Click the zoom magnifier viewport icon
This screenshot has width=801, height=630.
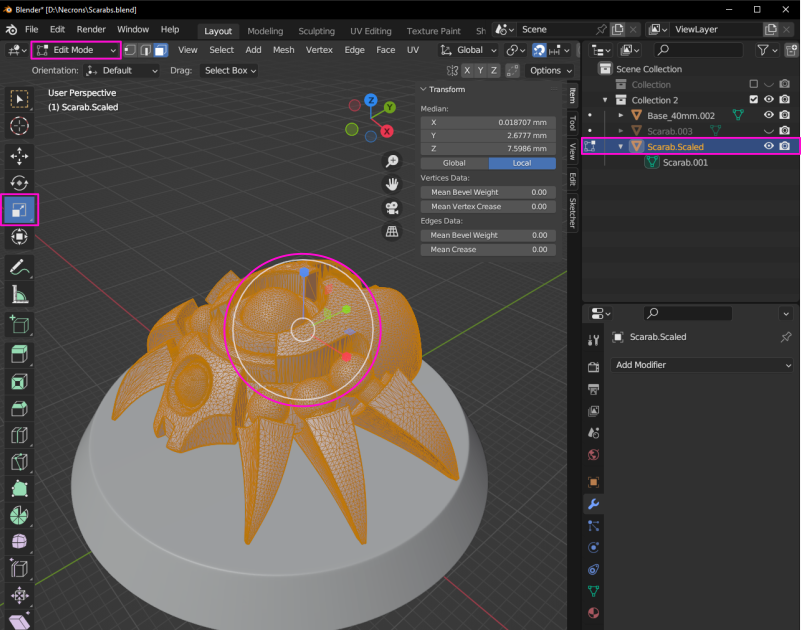[393, 161]
